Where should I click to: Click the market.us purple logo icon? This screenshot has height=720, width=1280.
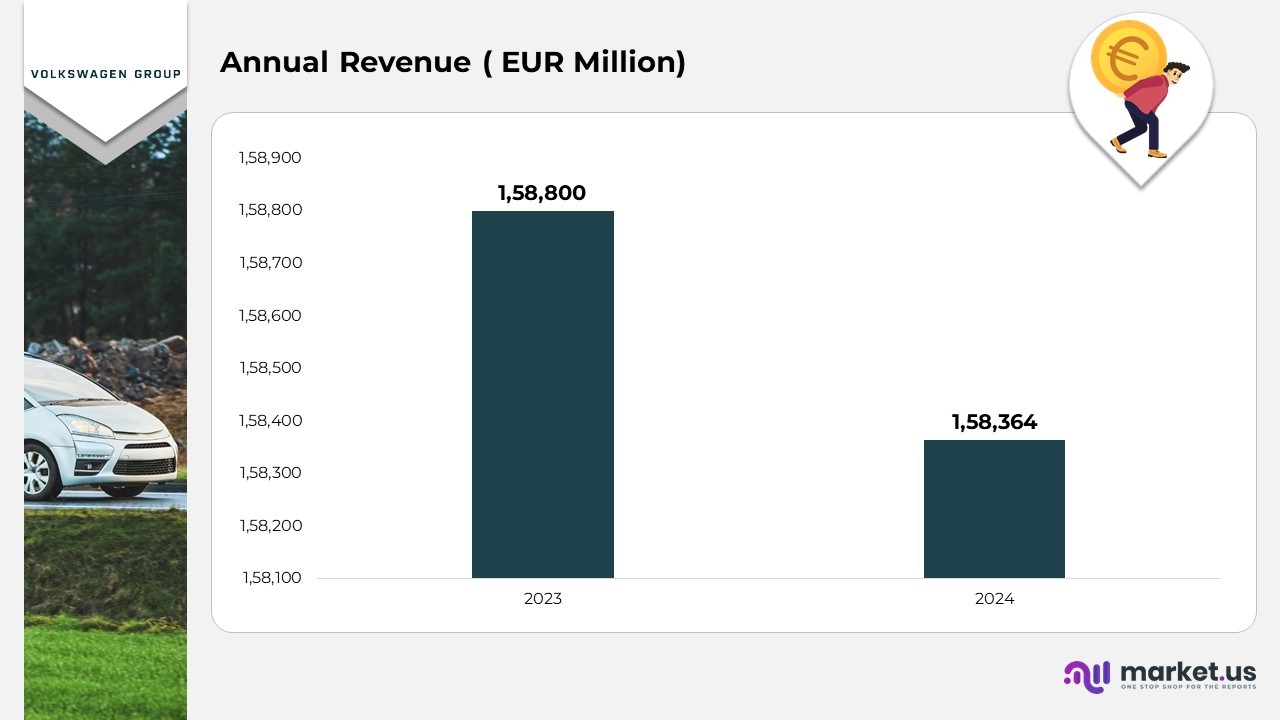pyautogui.click(x=1087, y=676)
